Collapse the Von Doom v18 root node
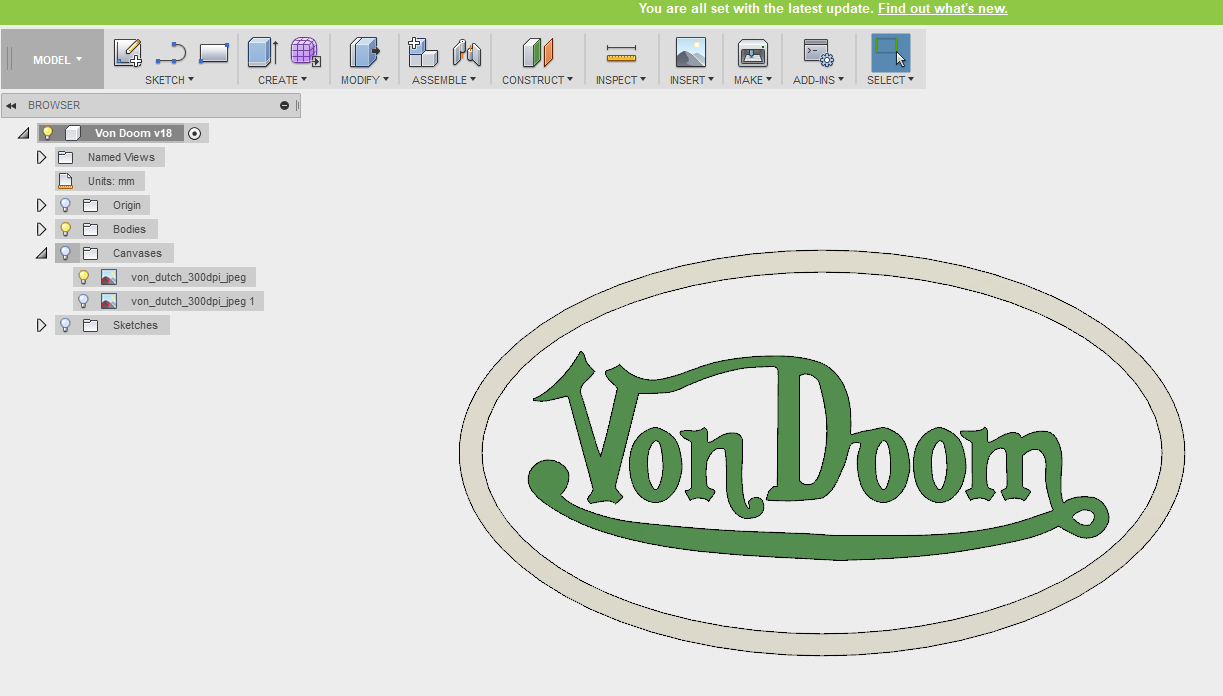The height and width of the screenshot is (696, 1223). (x=23, y=133)
